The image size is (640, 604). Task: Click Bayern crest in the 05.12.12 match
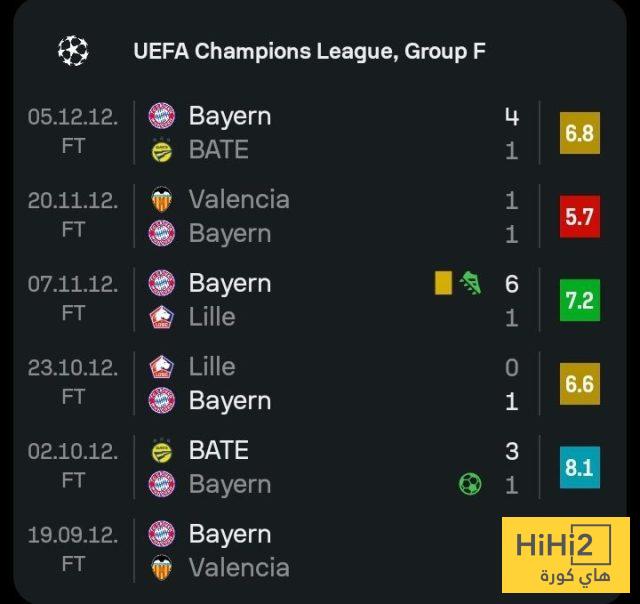coord(161,116)
